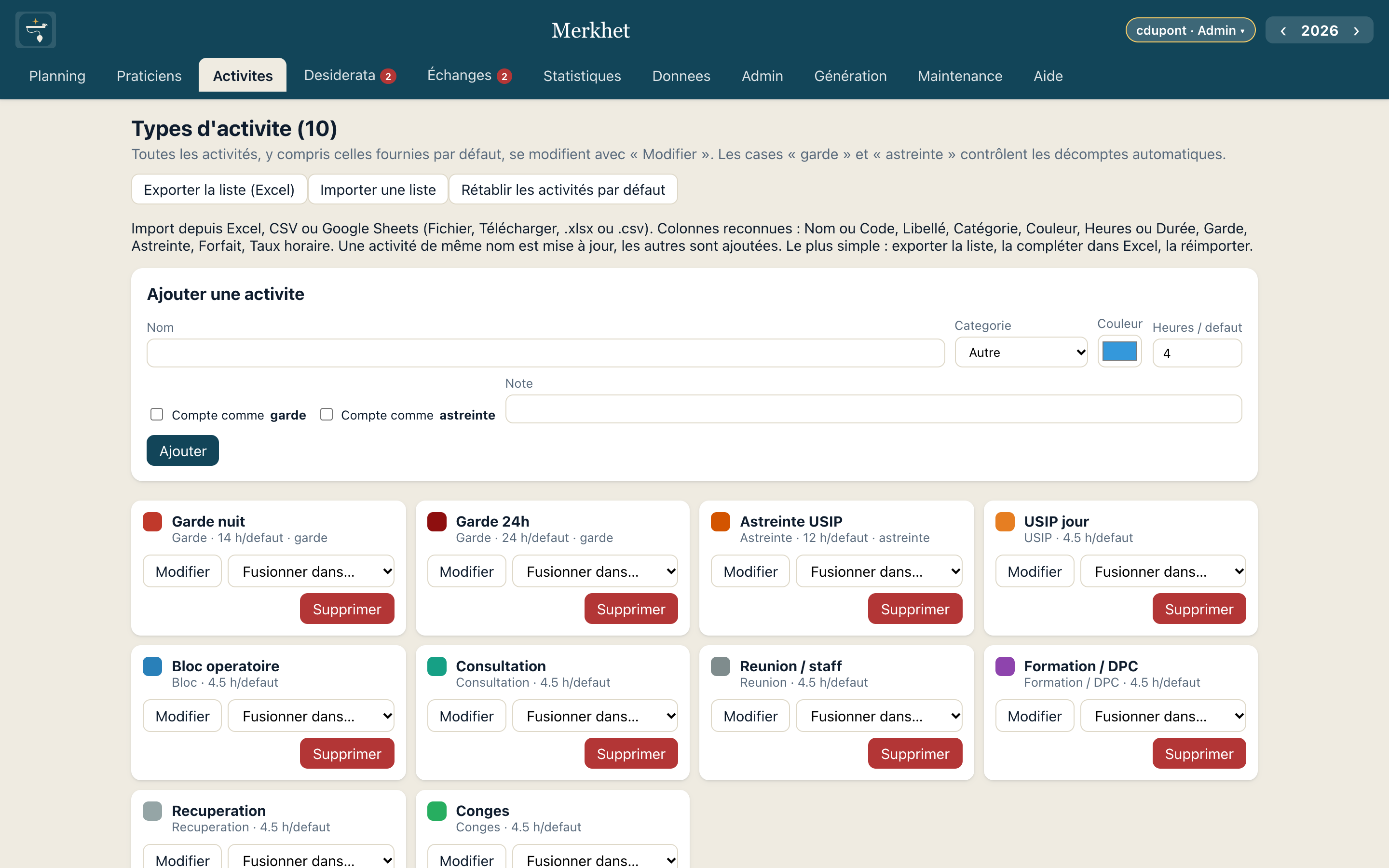1389x868 pixels.
Task: Modify the Formation / DPC activity
Action: tap(1035, 716)
